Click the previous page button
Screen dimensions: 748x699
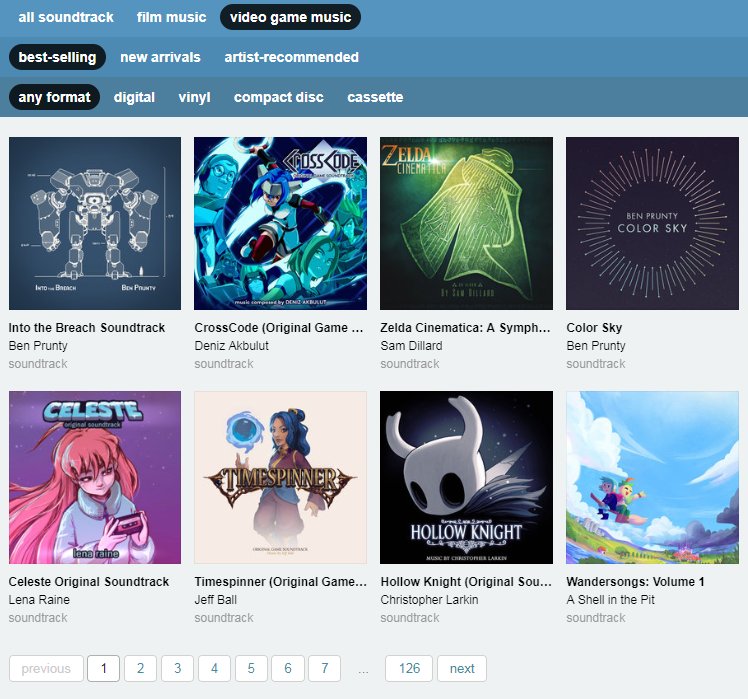pos(46,668)
